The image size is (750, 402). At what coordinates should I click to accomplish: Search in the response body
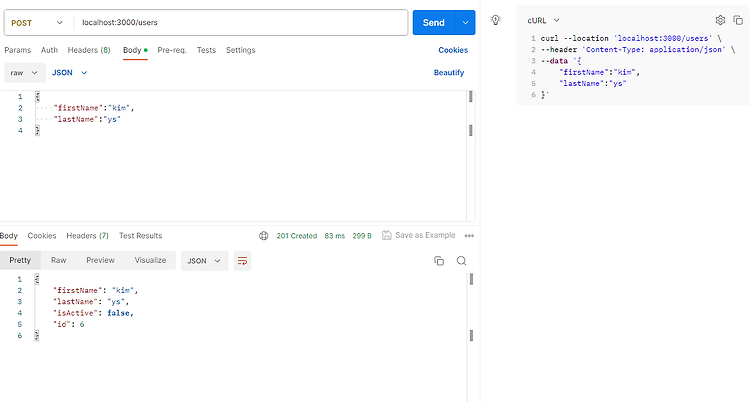461,261
